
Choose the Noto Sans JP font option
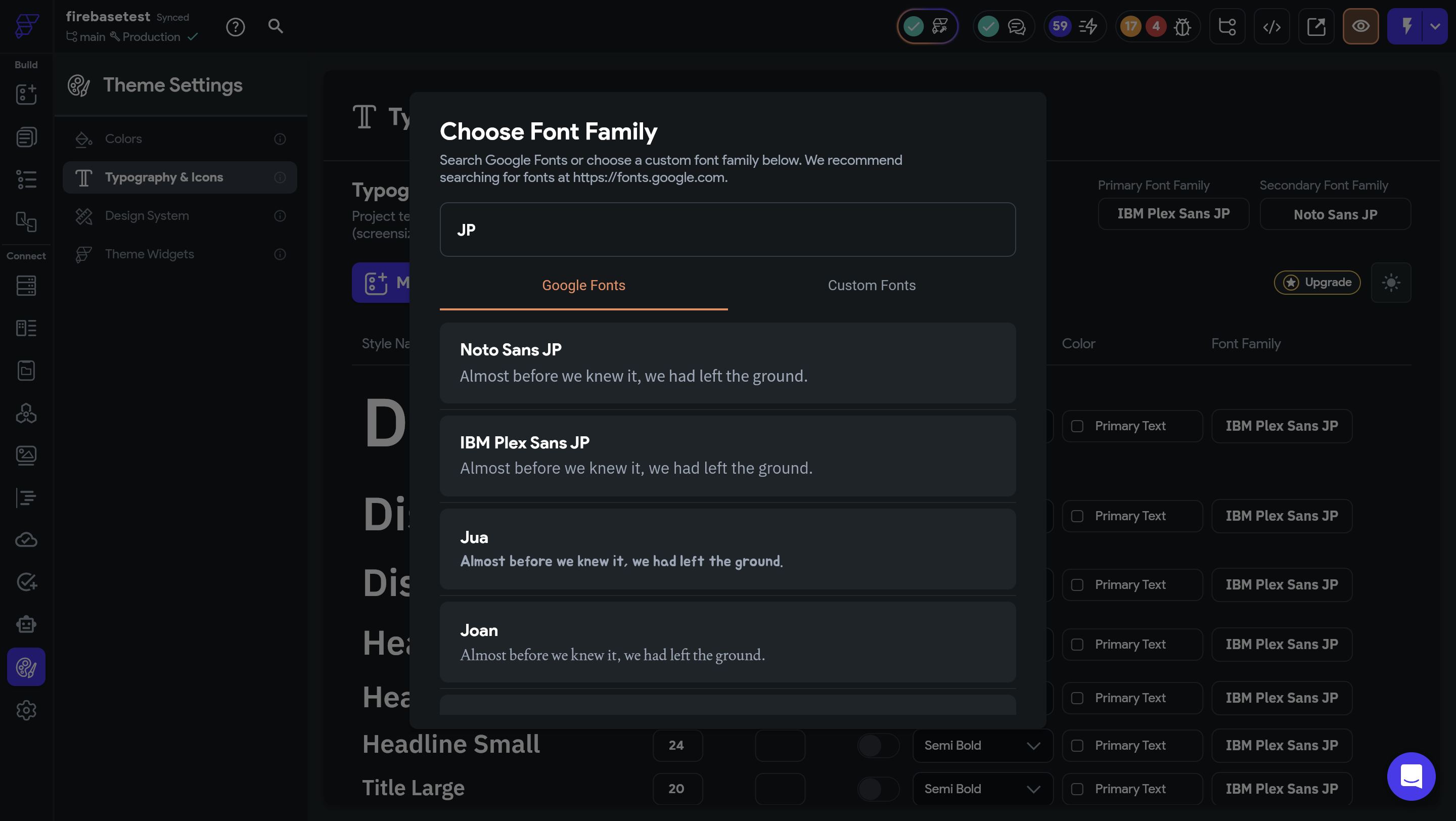coord(727,363)
